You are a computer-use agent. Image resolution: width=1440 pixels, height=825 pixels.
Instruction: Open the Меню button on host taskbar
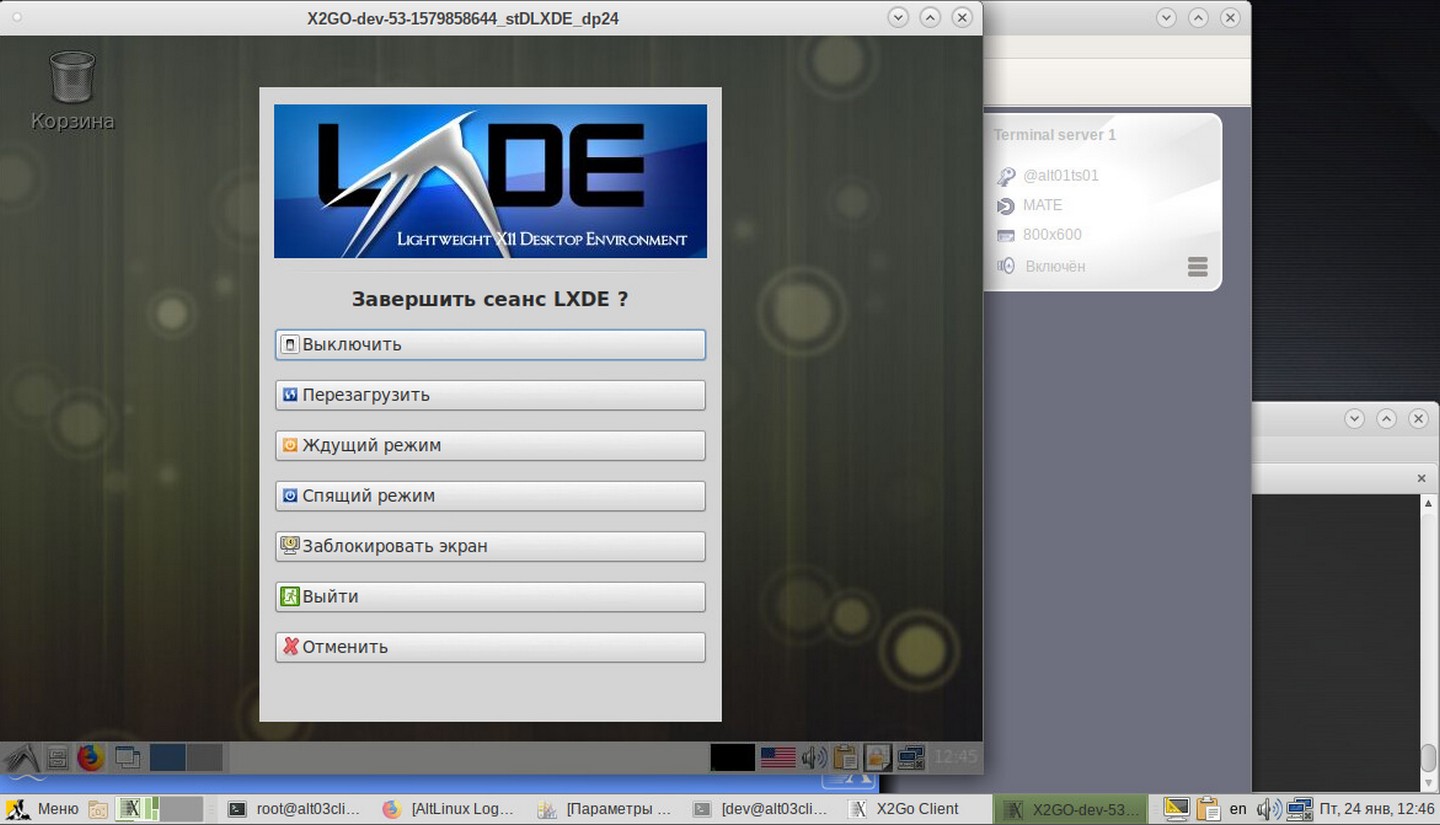[x=43, y=809]
